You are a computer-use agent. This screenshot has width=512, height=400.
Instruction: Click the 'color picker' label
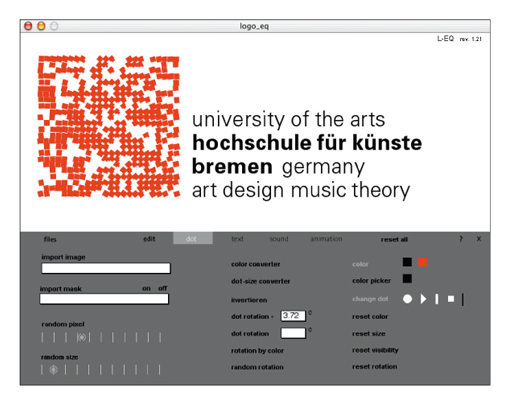371,281
